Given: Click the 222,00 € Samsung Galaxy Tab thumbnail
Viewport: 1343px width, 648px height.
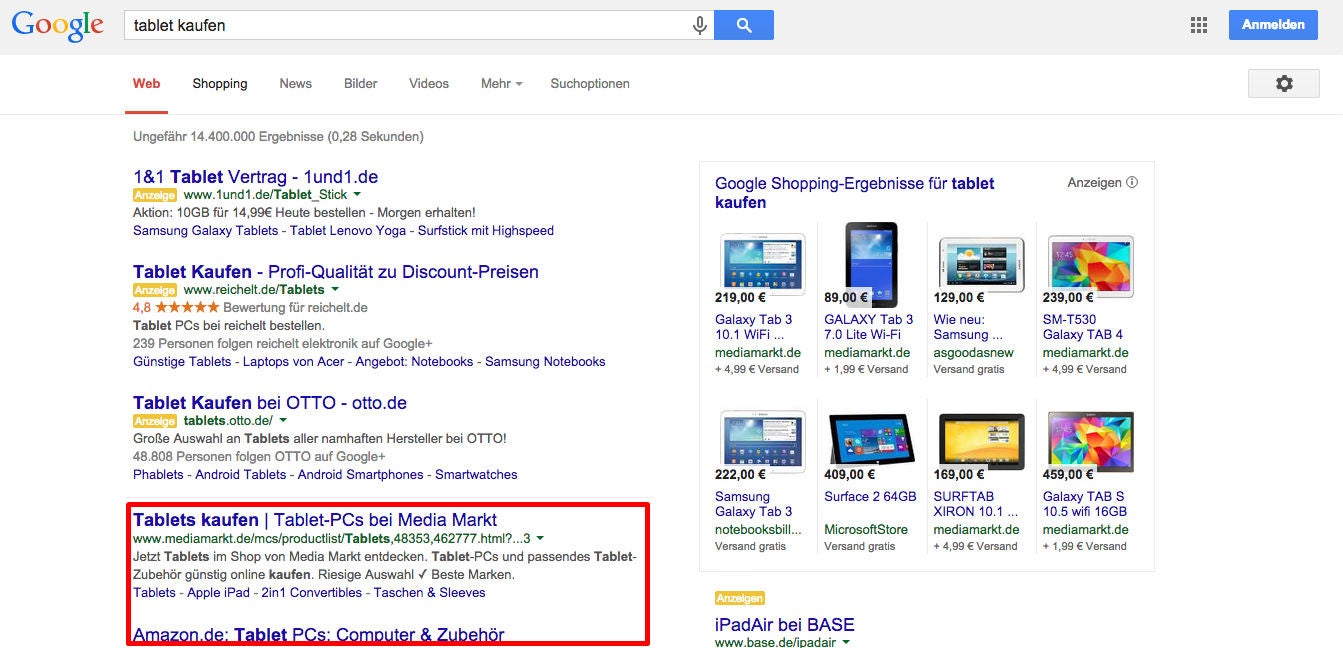Looking at the screenshot, I should [762, 439].
